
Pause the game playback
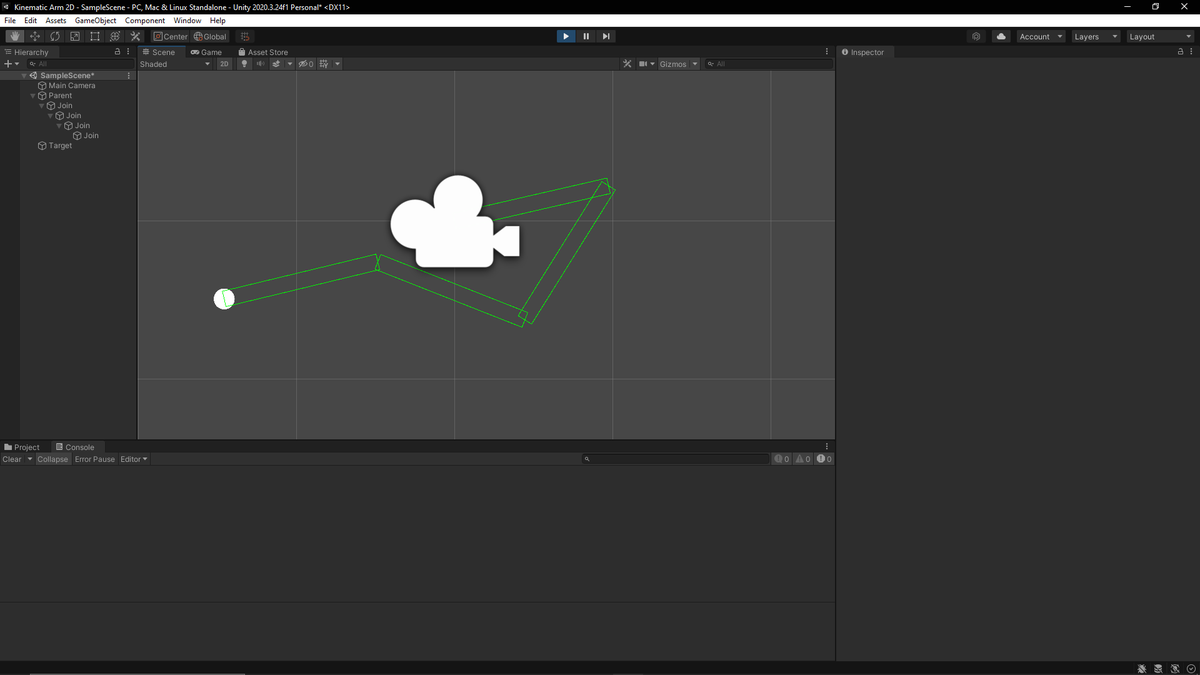pyautogui.click(x=586, y=36)
